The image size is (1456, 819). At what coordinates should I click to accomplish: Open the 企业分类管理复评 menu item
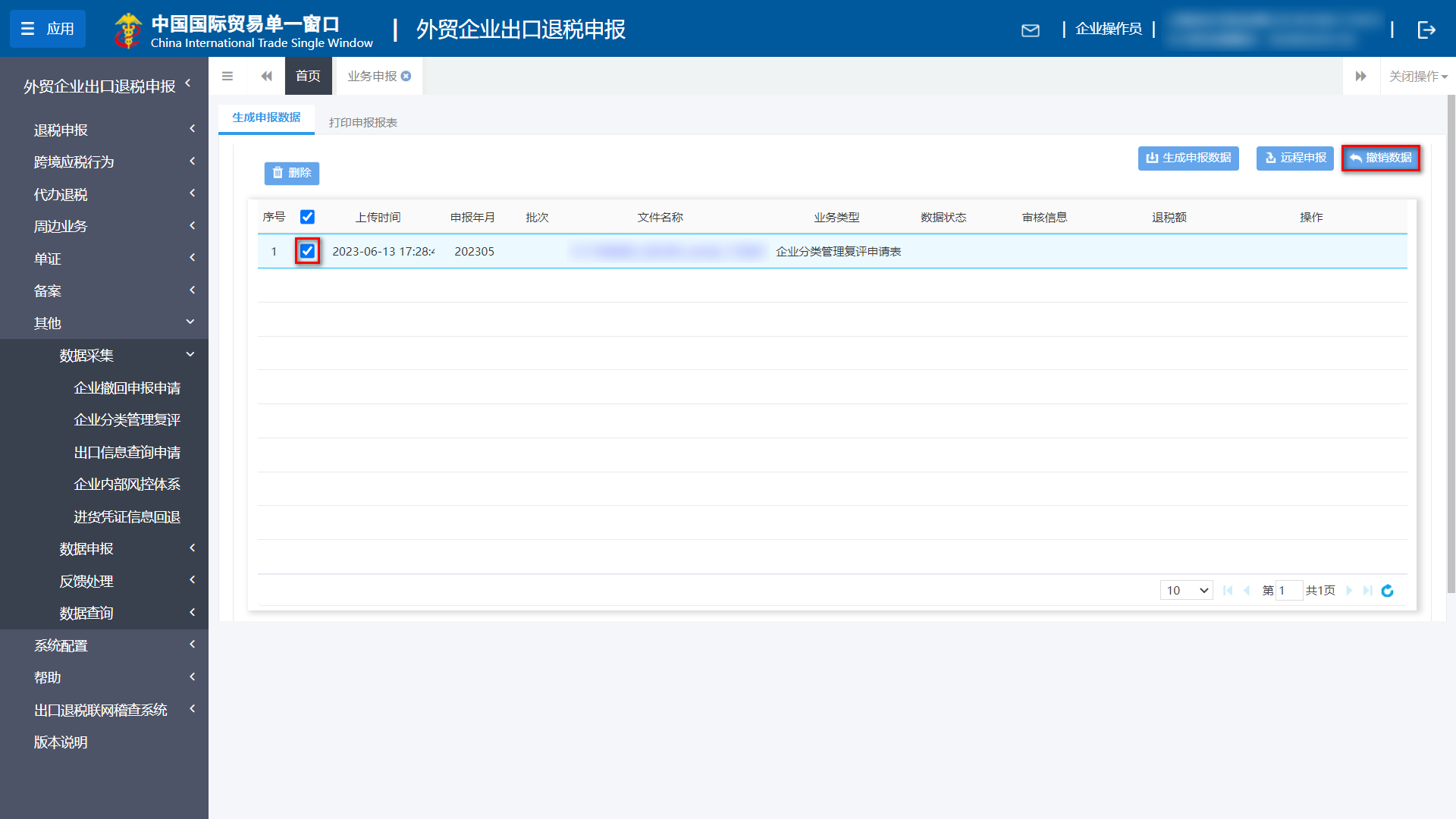(x=127, y=419)
